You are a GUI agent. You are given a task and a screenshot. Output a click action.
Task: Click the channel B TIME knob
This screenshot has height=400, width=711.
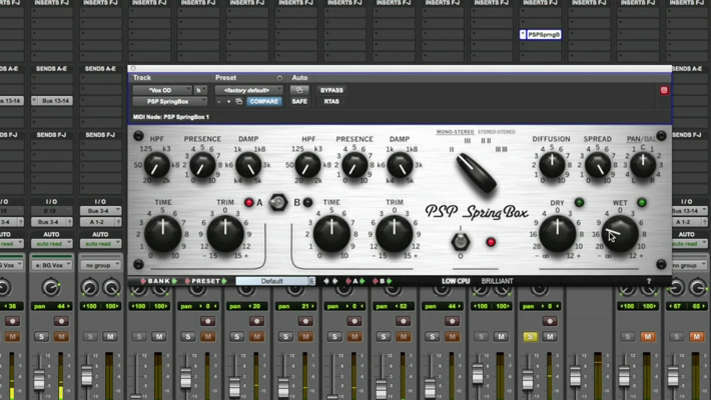coord(331,234)
